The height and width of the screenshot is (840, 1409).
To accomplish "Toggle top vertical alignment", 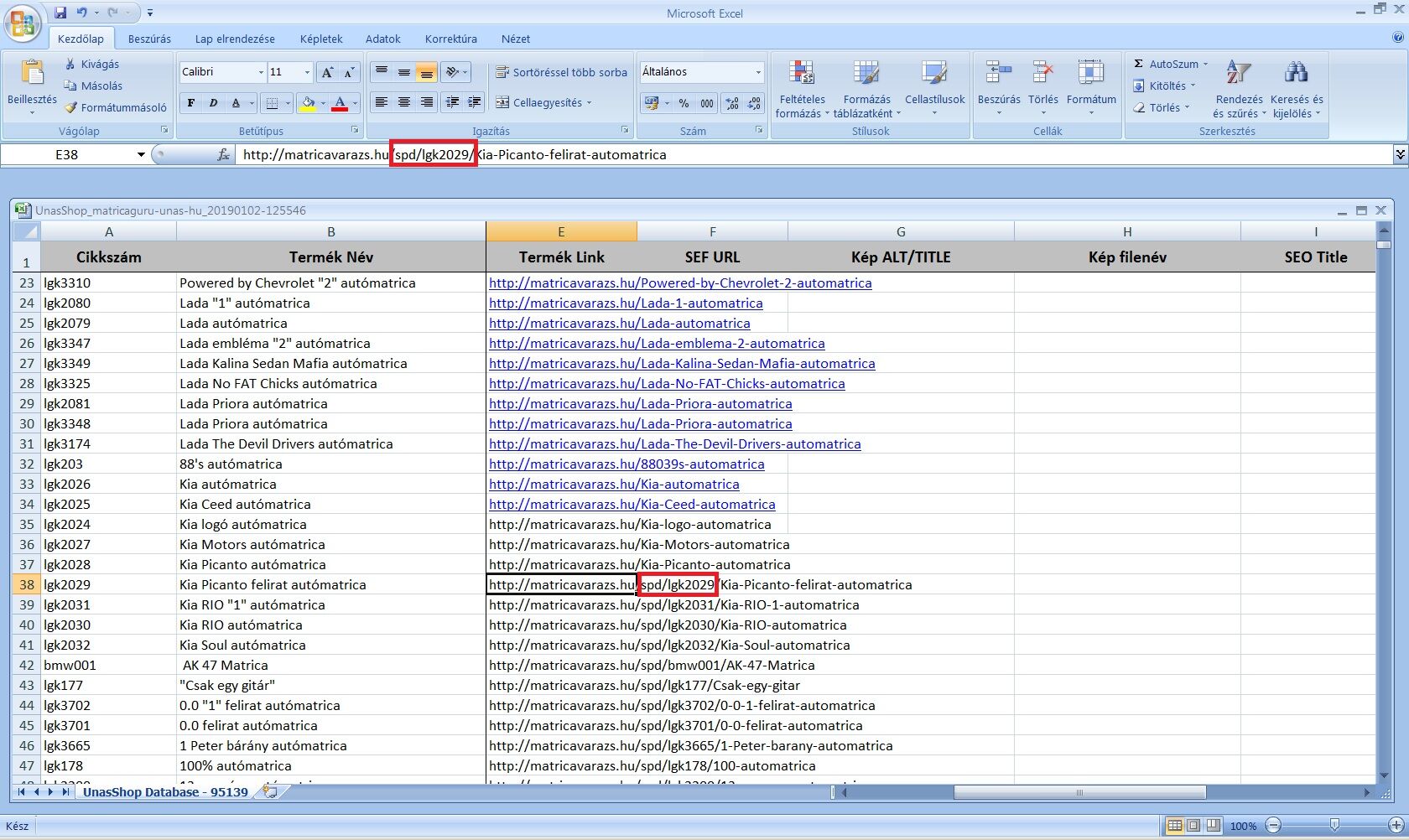I will pyautogui.click(x=382, y=72).
